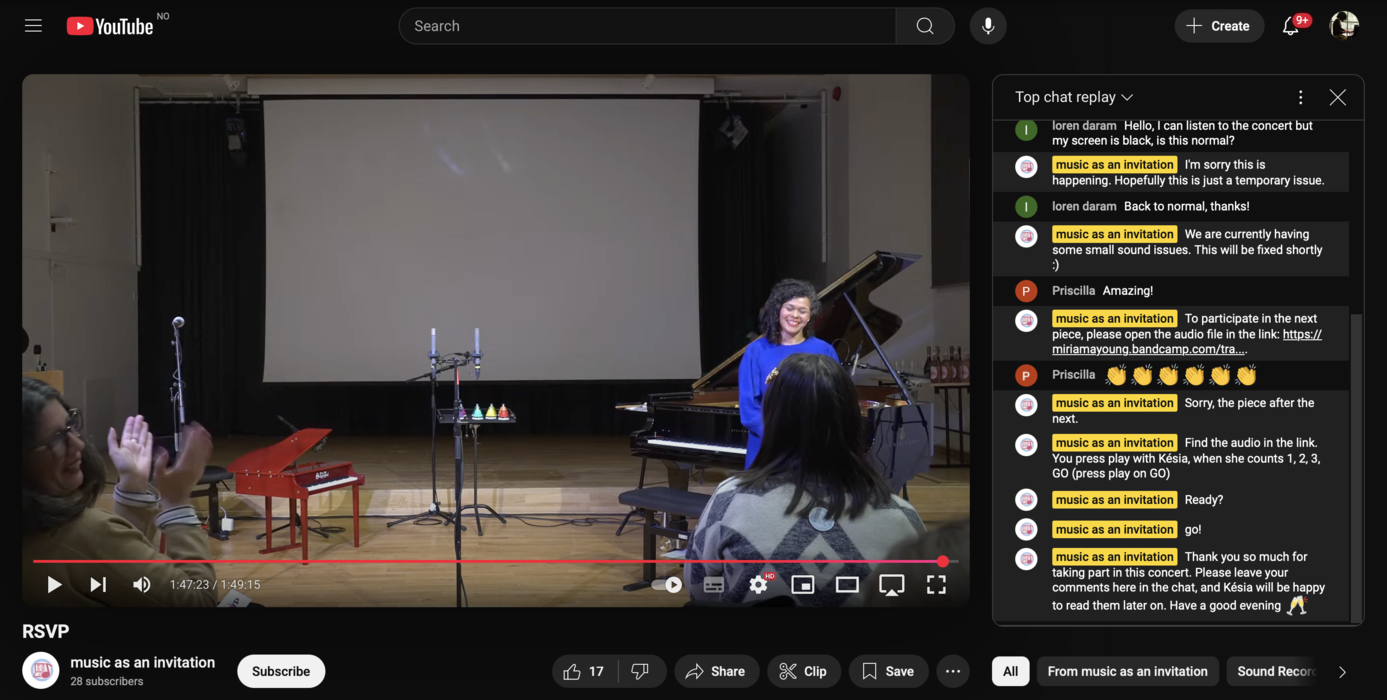Click the voice search microphone icon
Viewport: 1387px width, 700px height.
[x=987, y=26]
